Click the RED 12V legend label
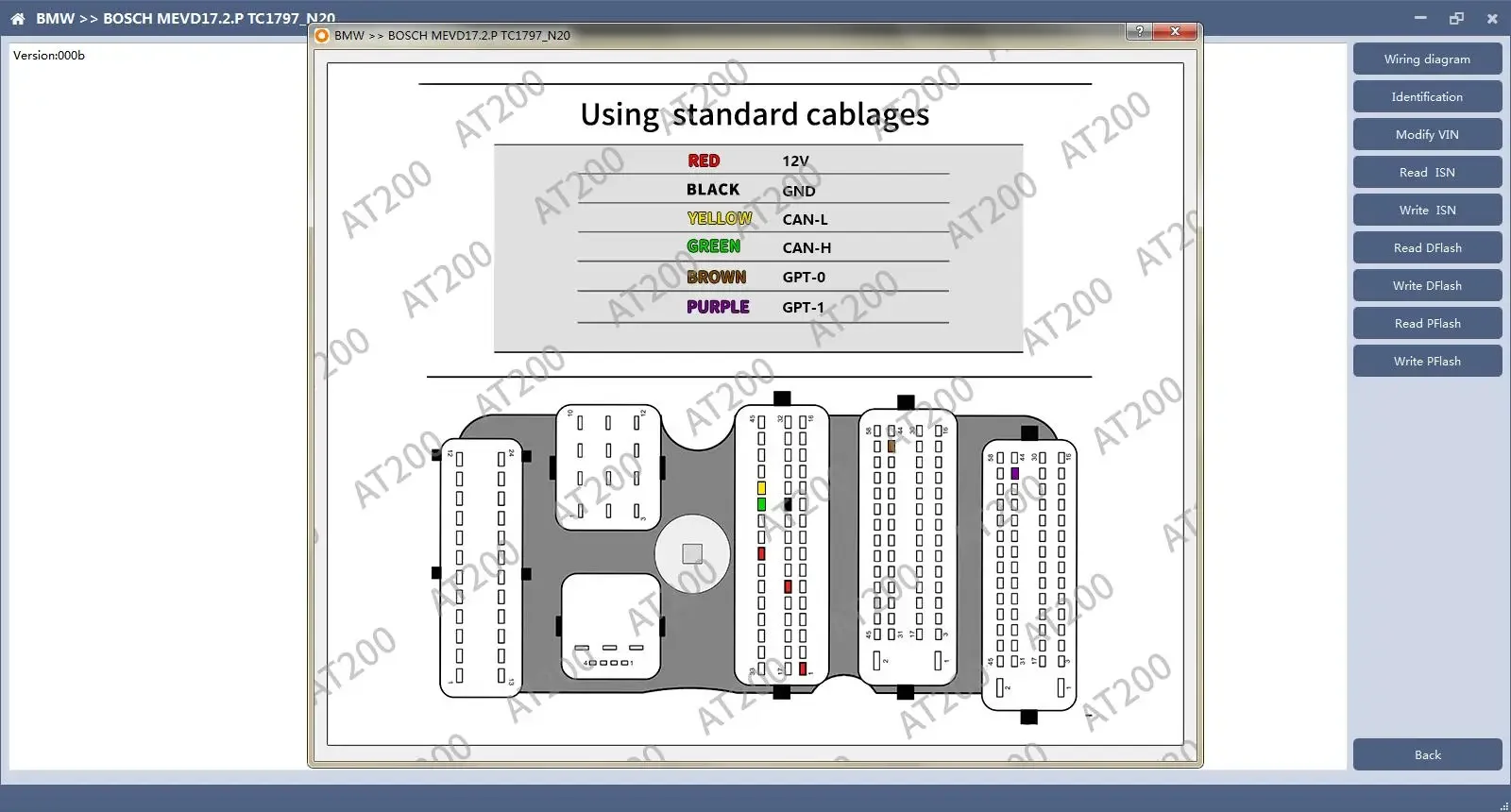Screen dimensions: 1511x812 tap(704, 161)
